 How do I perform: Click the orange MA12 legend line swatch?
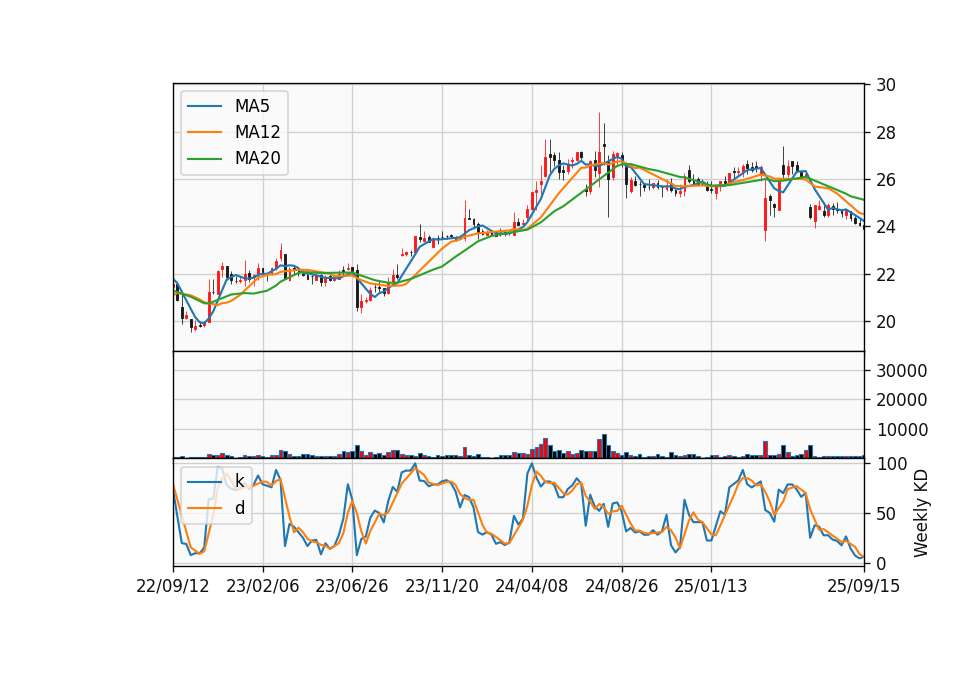coord(204,132)
